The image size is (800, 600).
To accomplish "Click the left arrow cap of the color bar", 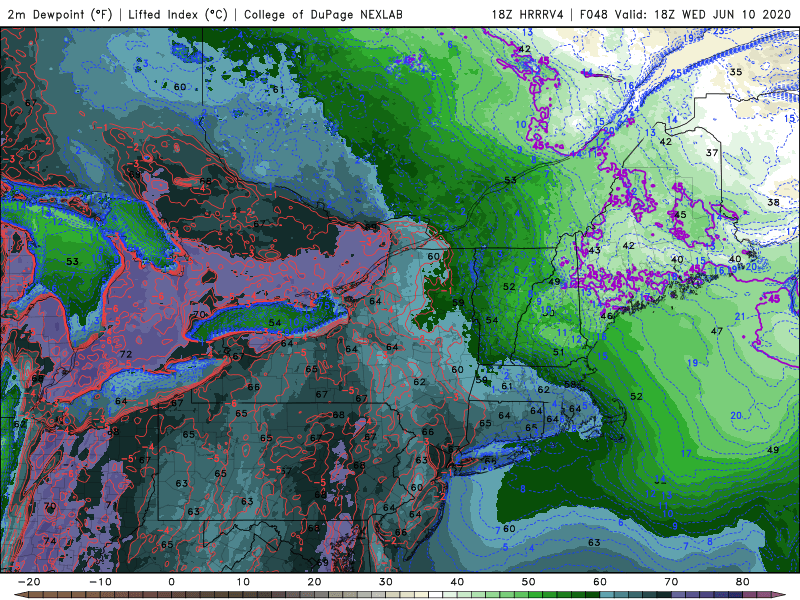I will click(20, 595).
